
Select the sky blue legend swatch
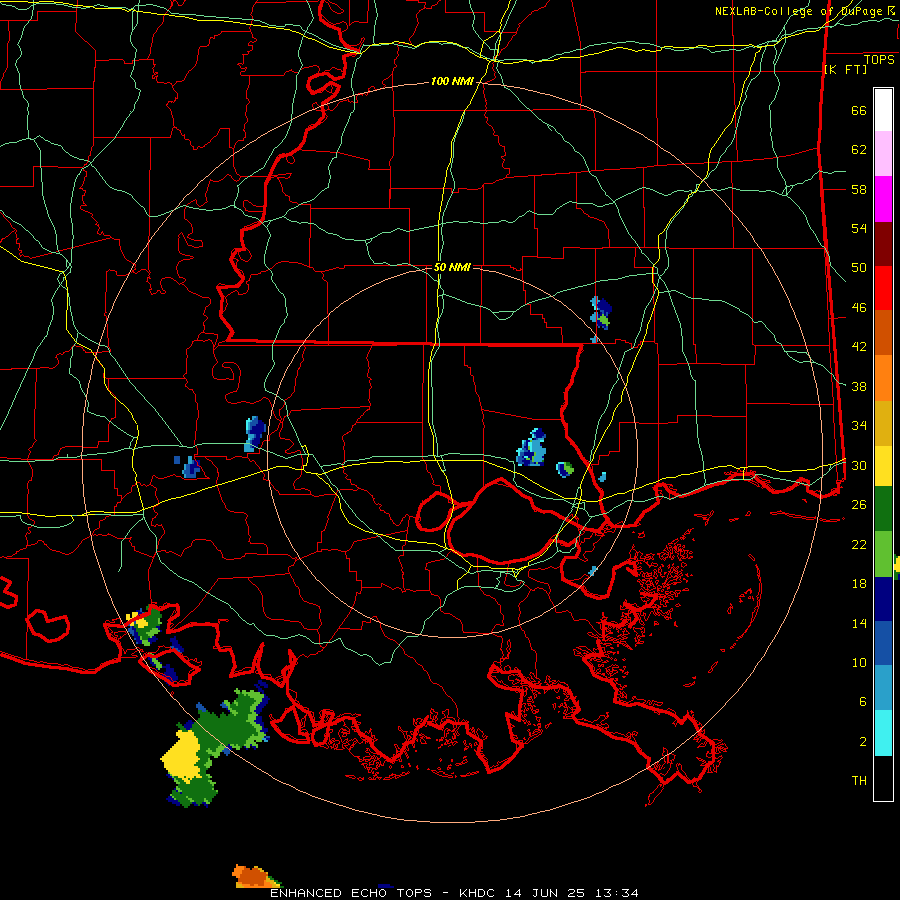point(883,688)
